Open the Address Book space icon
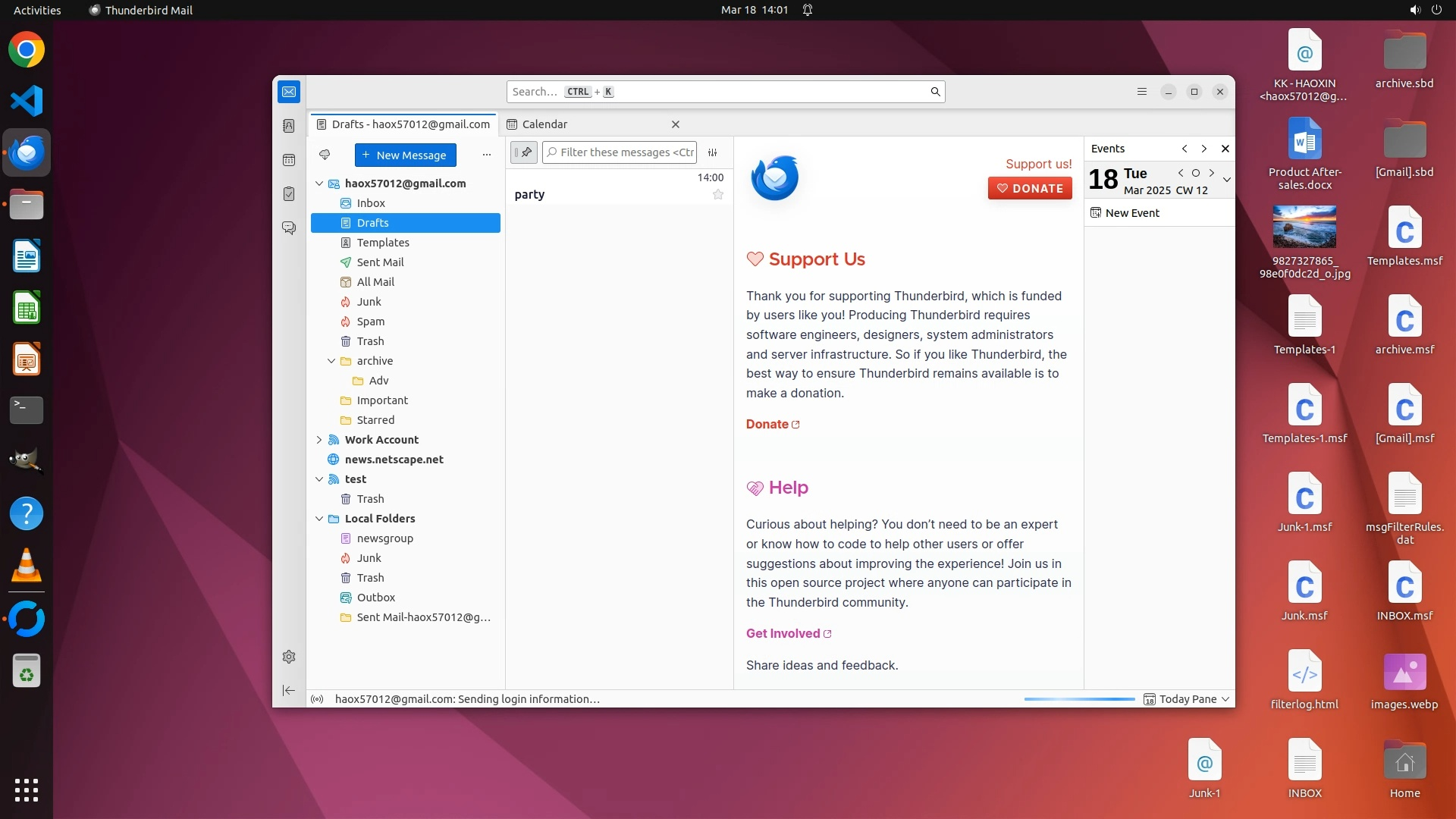 289,126
